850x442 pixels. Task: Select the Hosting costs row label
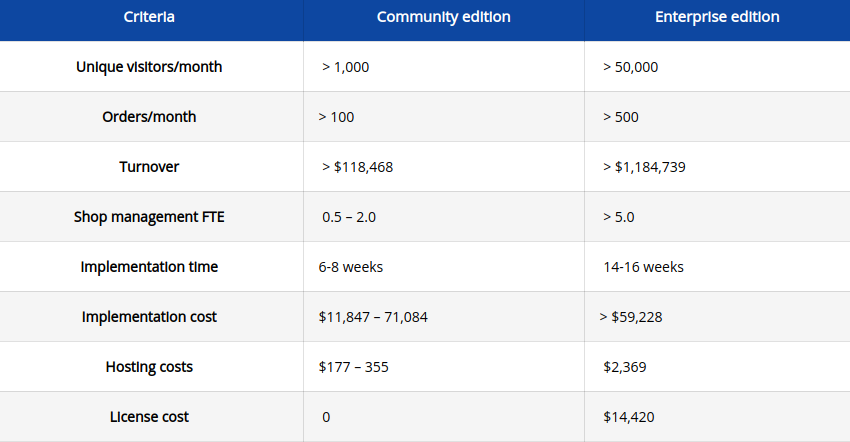(x=149, y=367)
